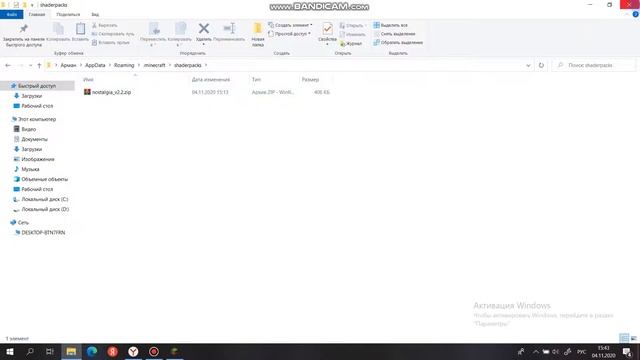
Task: Show hidden tray icons chevron
Action: click(536, 351)
